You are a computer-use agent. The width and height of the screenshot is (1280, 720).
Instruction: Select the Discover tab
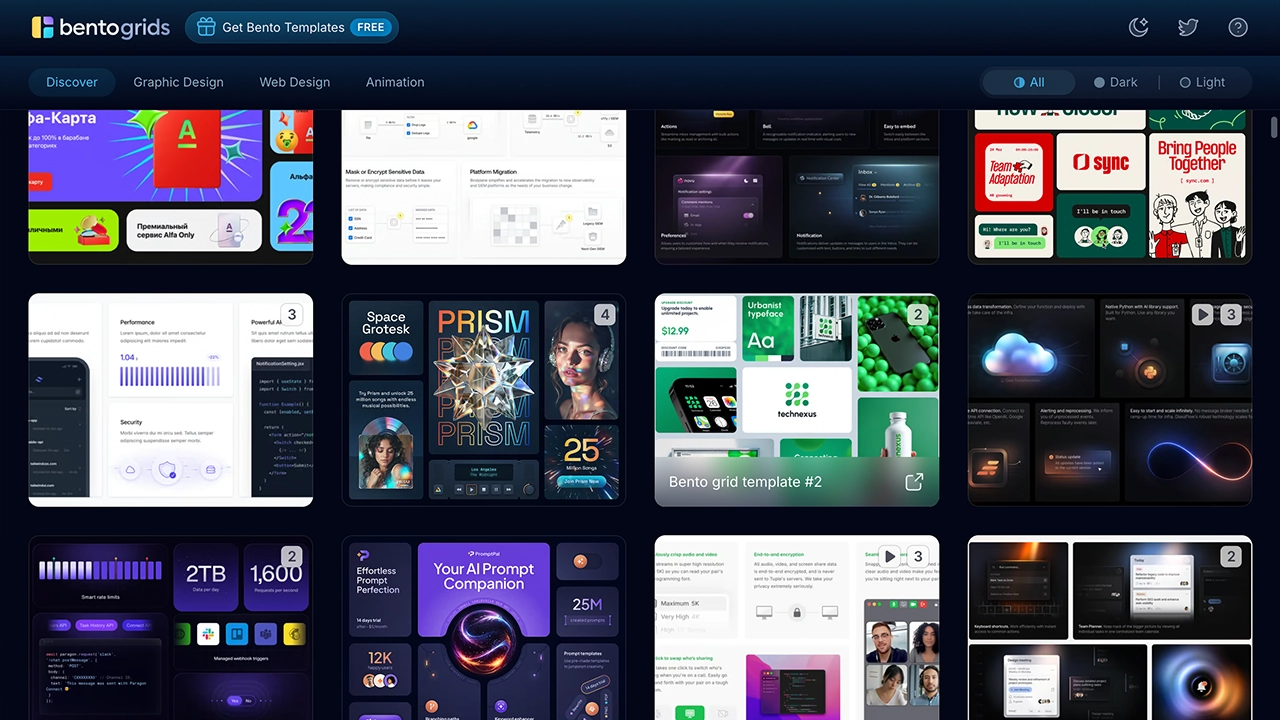point(72,82)
